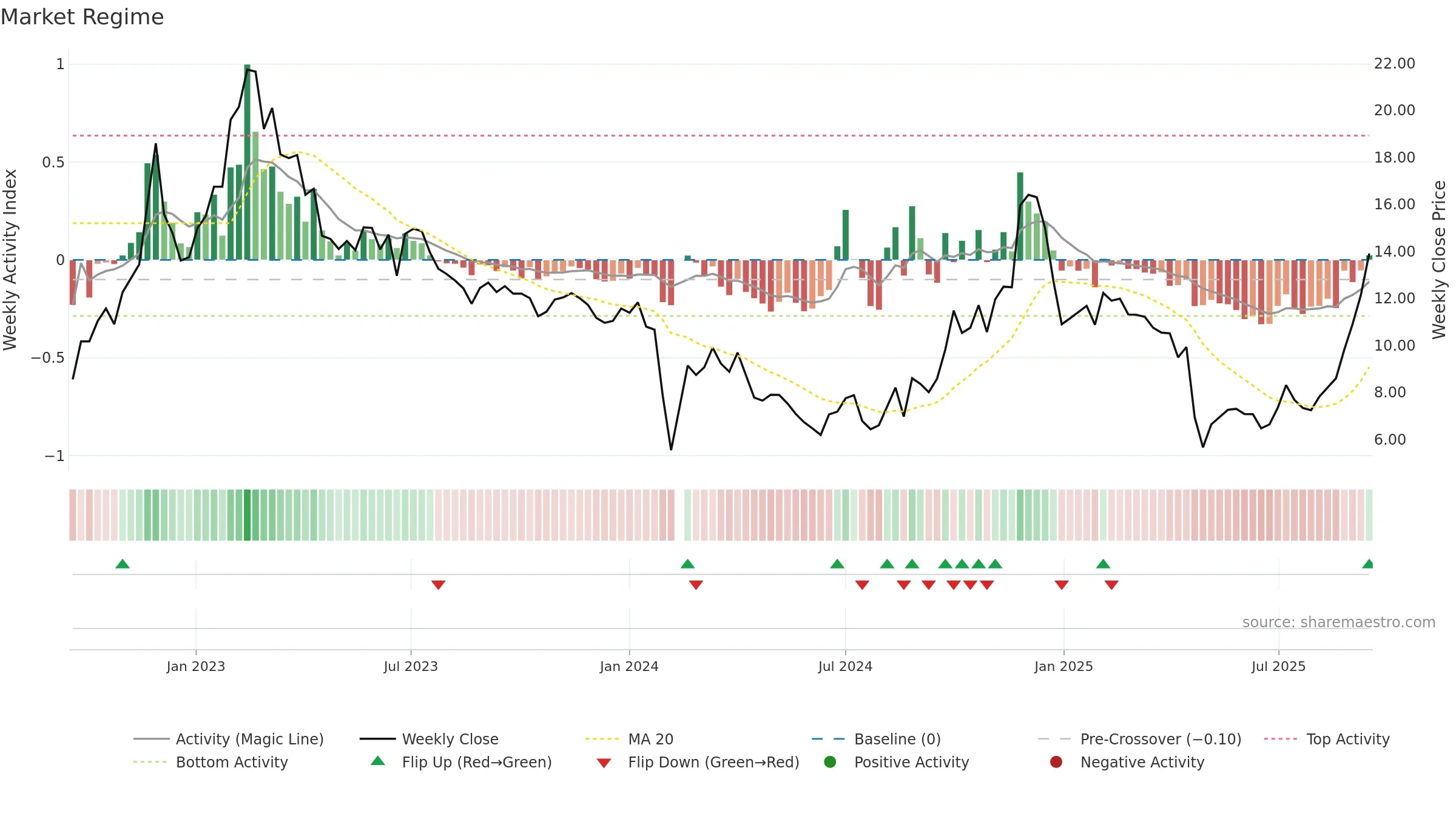The image size is (1456, 819).
Task: Toggle the MA 20 legend entry
Action: [x=629, y=739]
